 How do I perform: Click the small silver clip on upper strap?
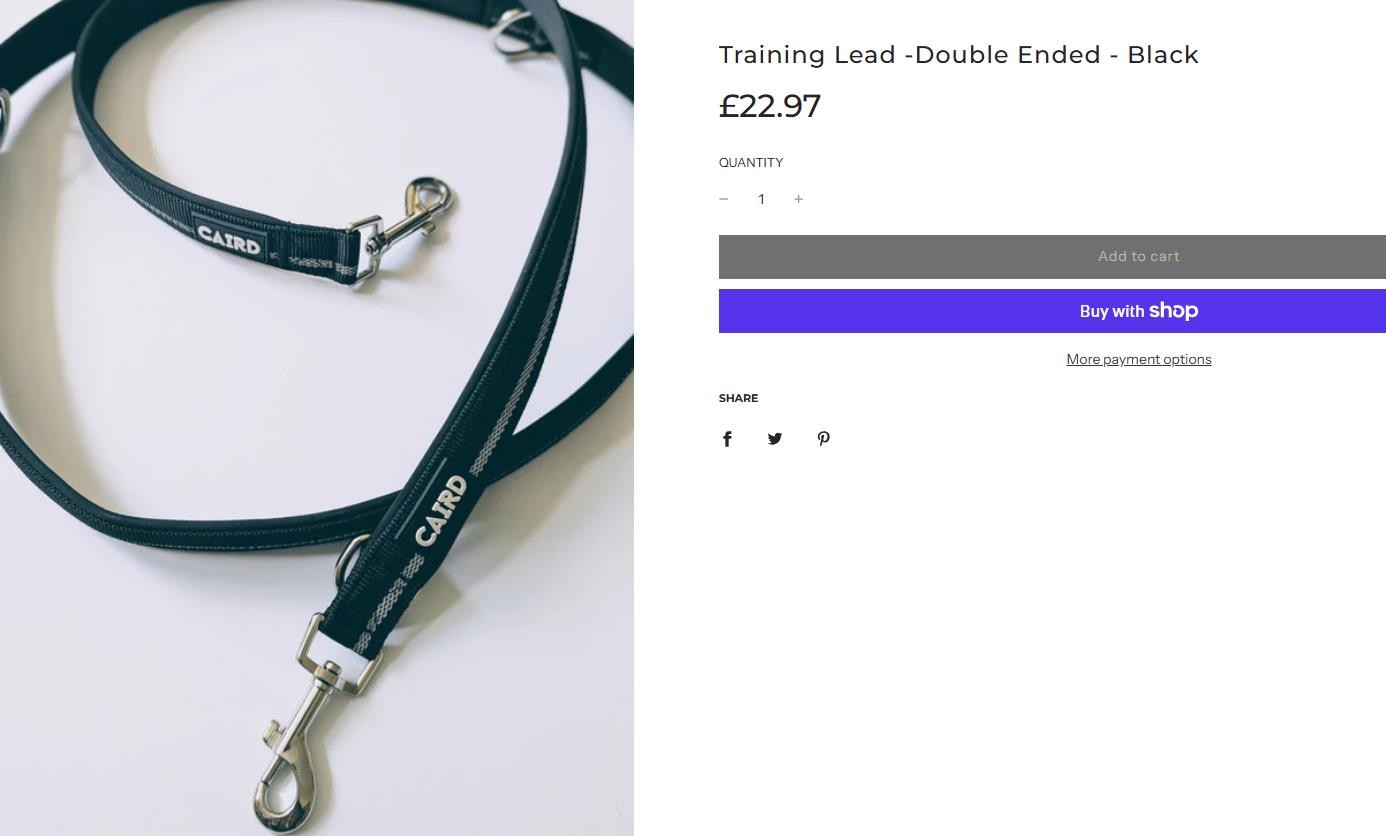[x=400, y=228]
